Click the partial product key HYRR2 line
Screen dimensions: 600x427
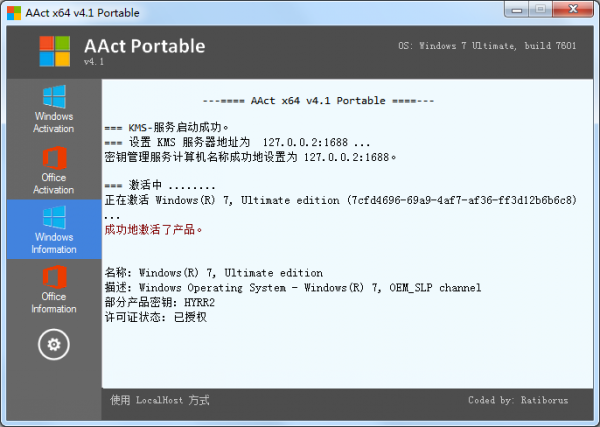[x=160, y=302]
